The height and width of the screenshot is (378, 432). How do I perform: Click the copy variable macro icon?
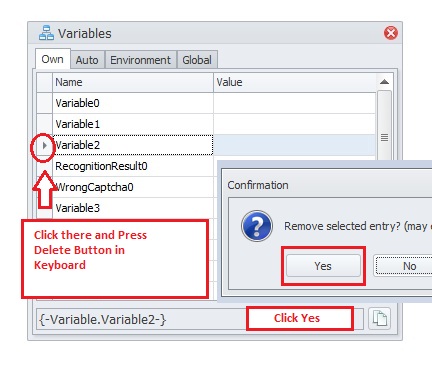[380, 318]
